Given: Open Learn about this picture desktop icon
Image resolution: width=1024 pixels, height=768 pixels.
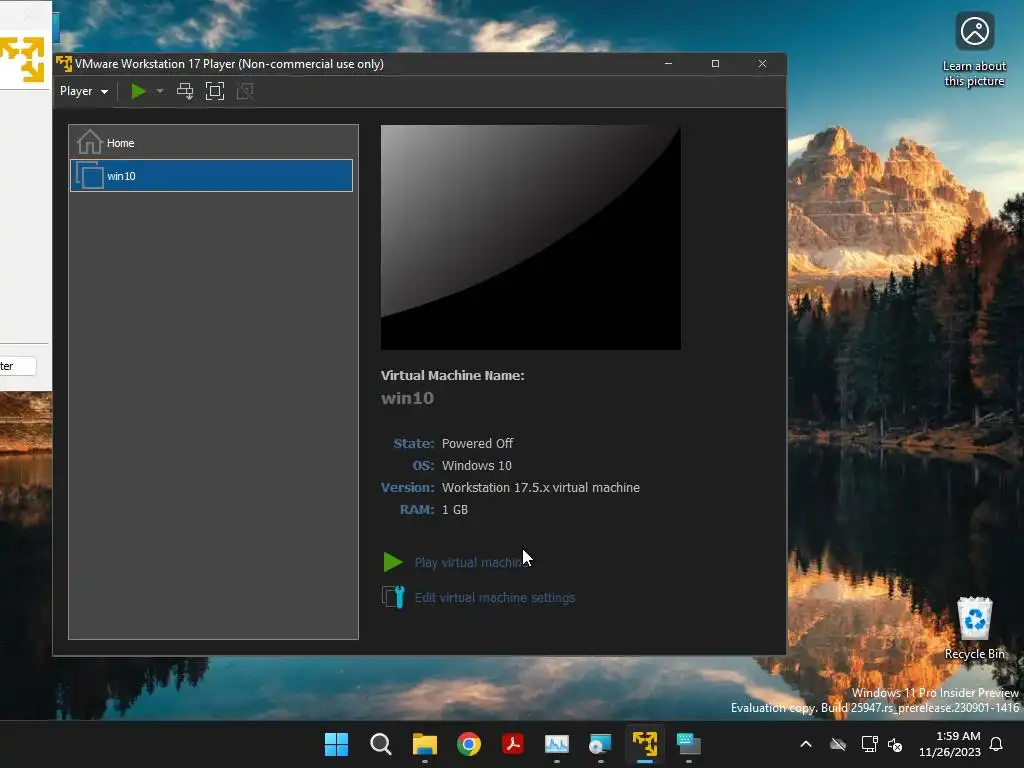Looking at the screenshot, I should pyautogui.click(x=974, y=50).
